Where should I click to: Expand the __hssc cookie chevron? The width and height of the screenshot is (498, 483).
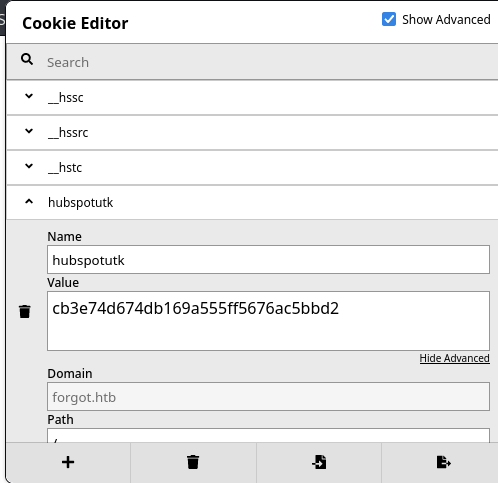[x=29, y=96]
